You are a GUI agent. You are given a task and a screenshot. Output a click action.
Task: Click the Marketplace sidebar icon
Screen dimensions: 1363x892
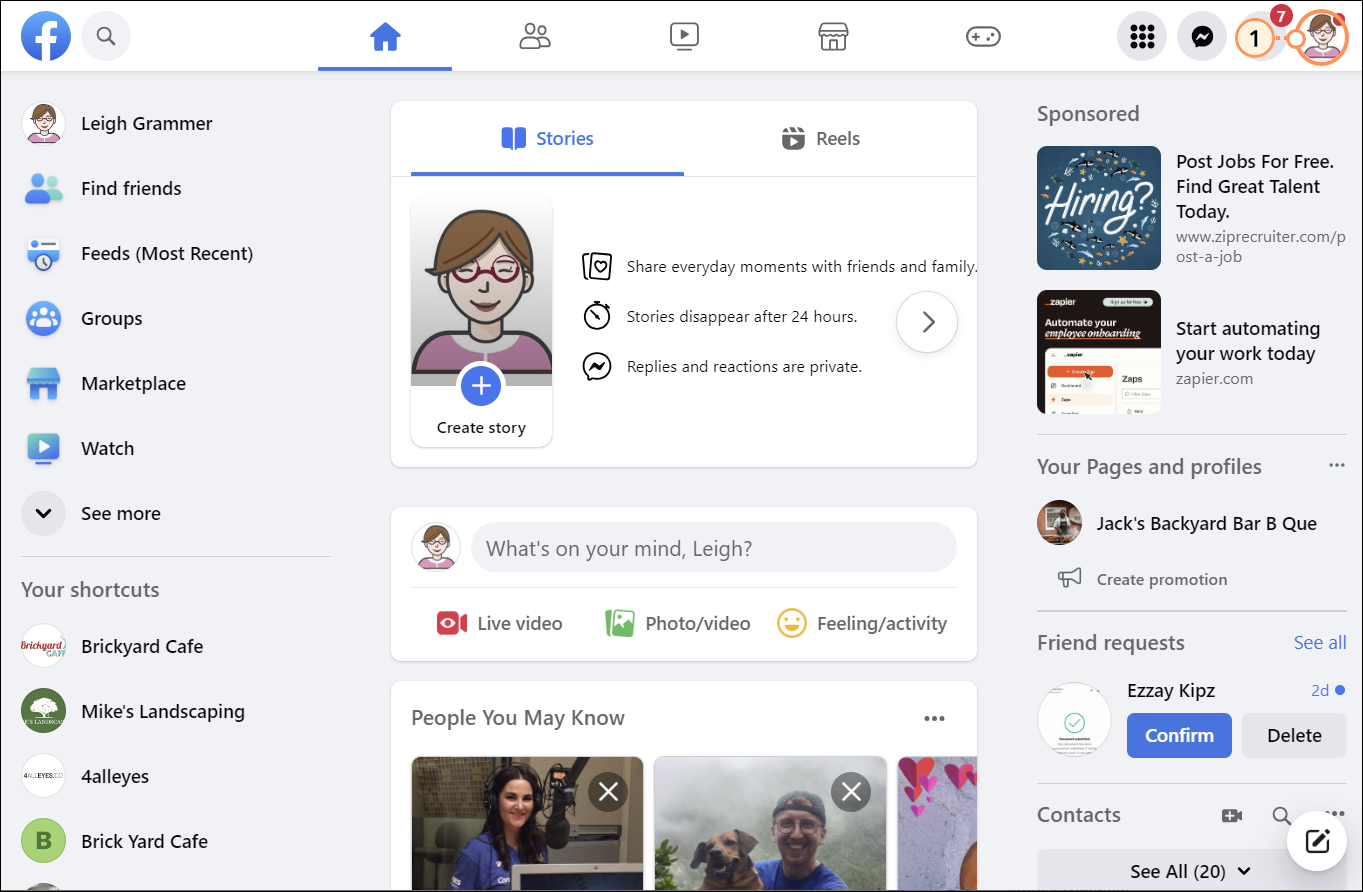[43, 384]
